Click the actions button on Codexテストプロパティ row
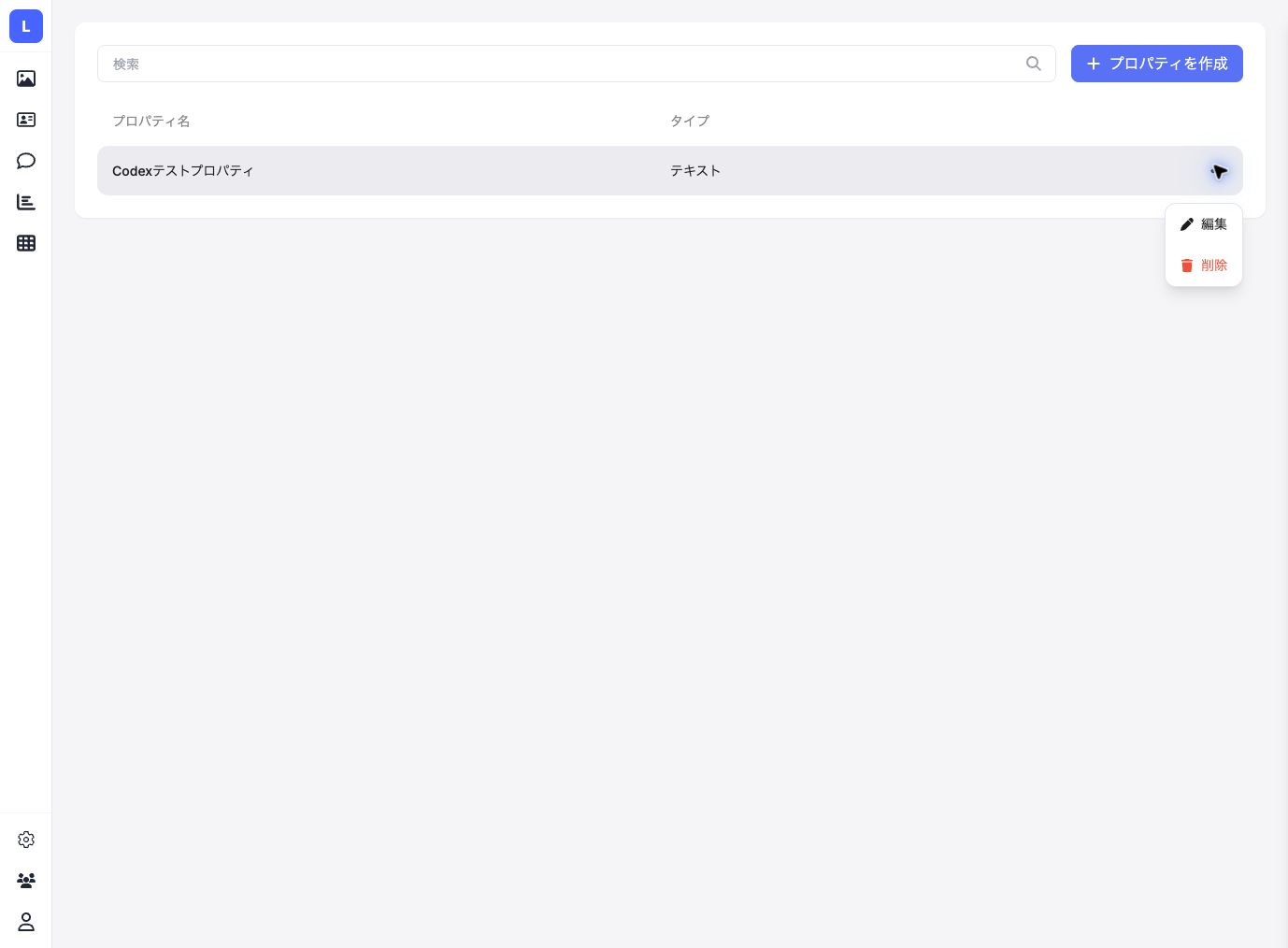The width and height of the screenshot is (1288, 948). point(1218,171)
